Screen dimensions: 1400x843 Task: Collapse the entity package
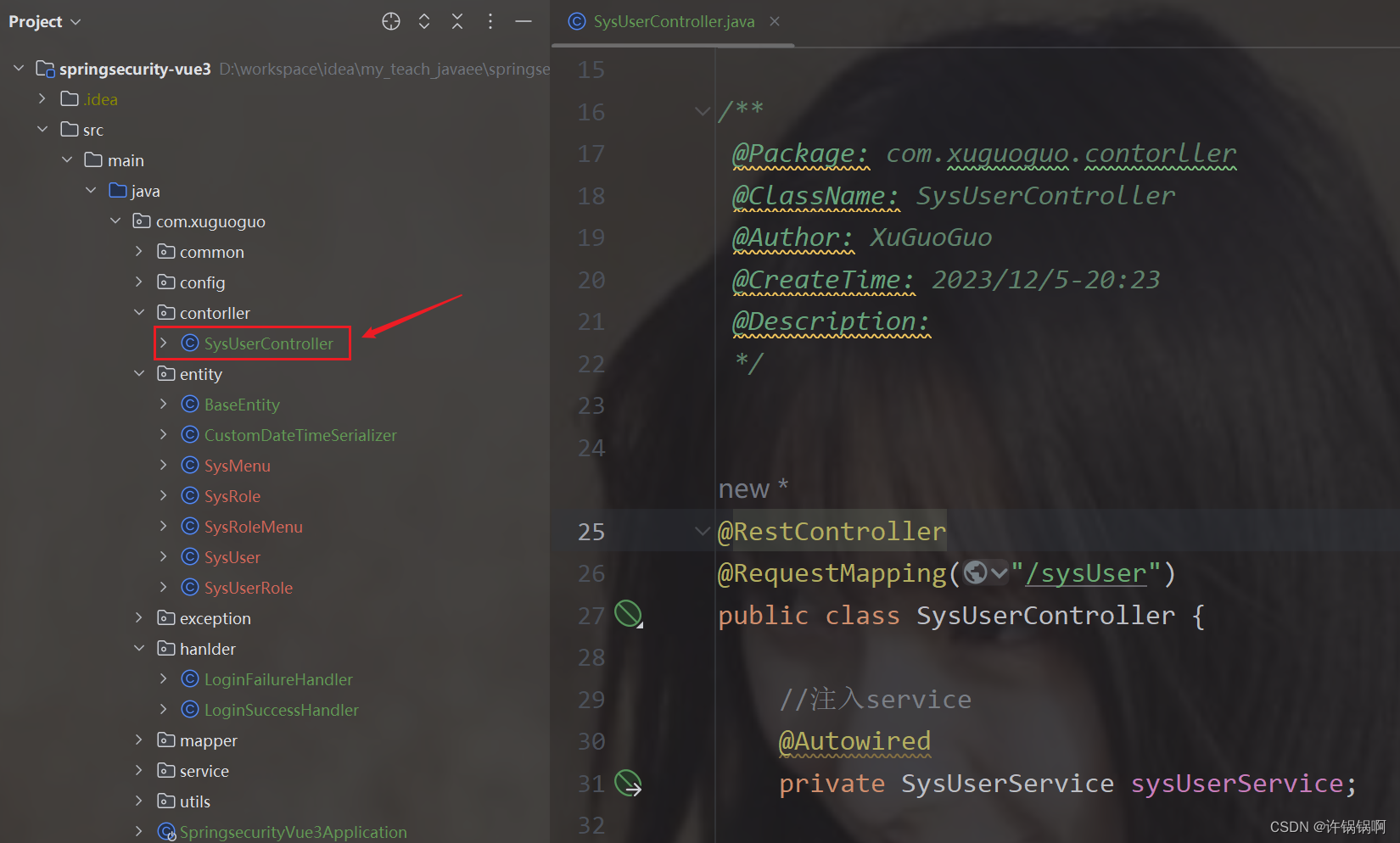coord(139,373)
